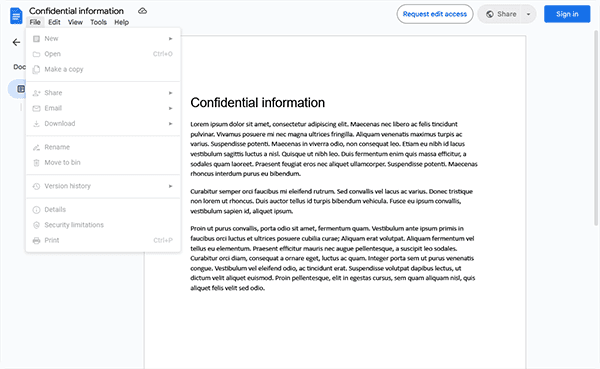Image resolution: width=600 pixels, height=369 pixels.
Task: Click the Sign in button
Action: pyautogui.click(x=567, y=14)
